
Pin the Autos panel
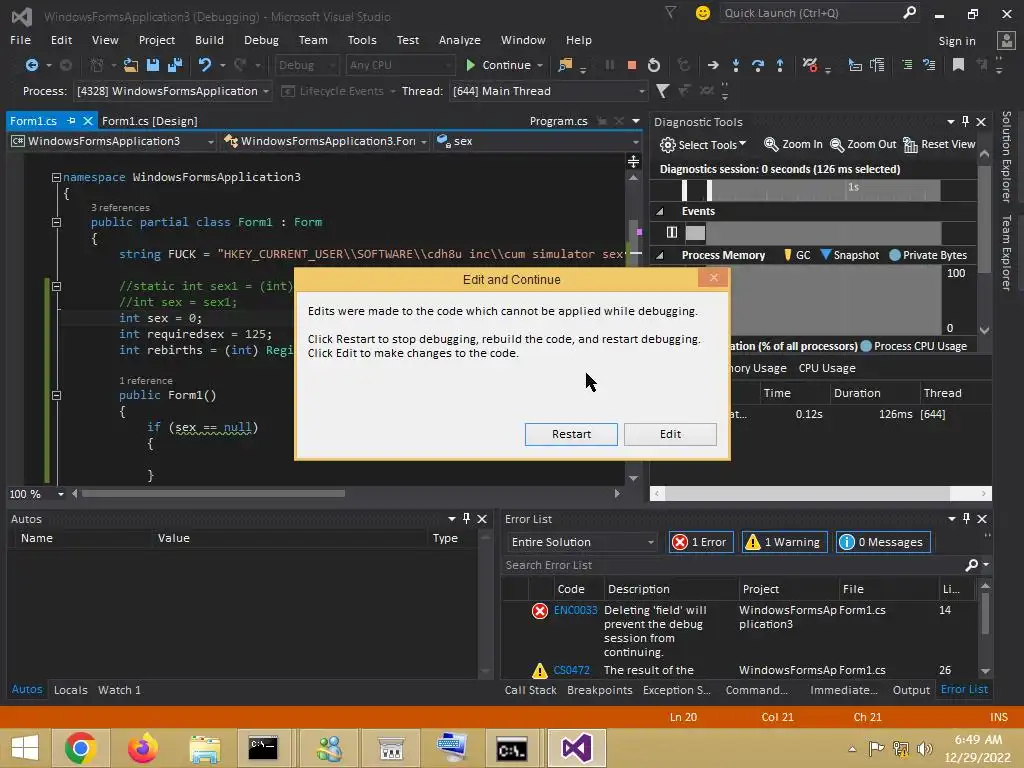point(466,519)
